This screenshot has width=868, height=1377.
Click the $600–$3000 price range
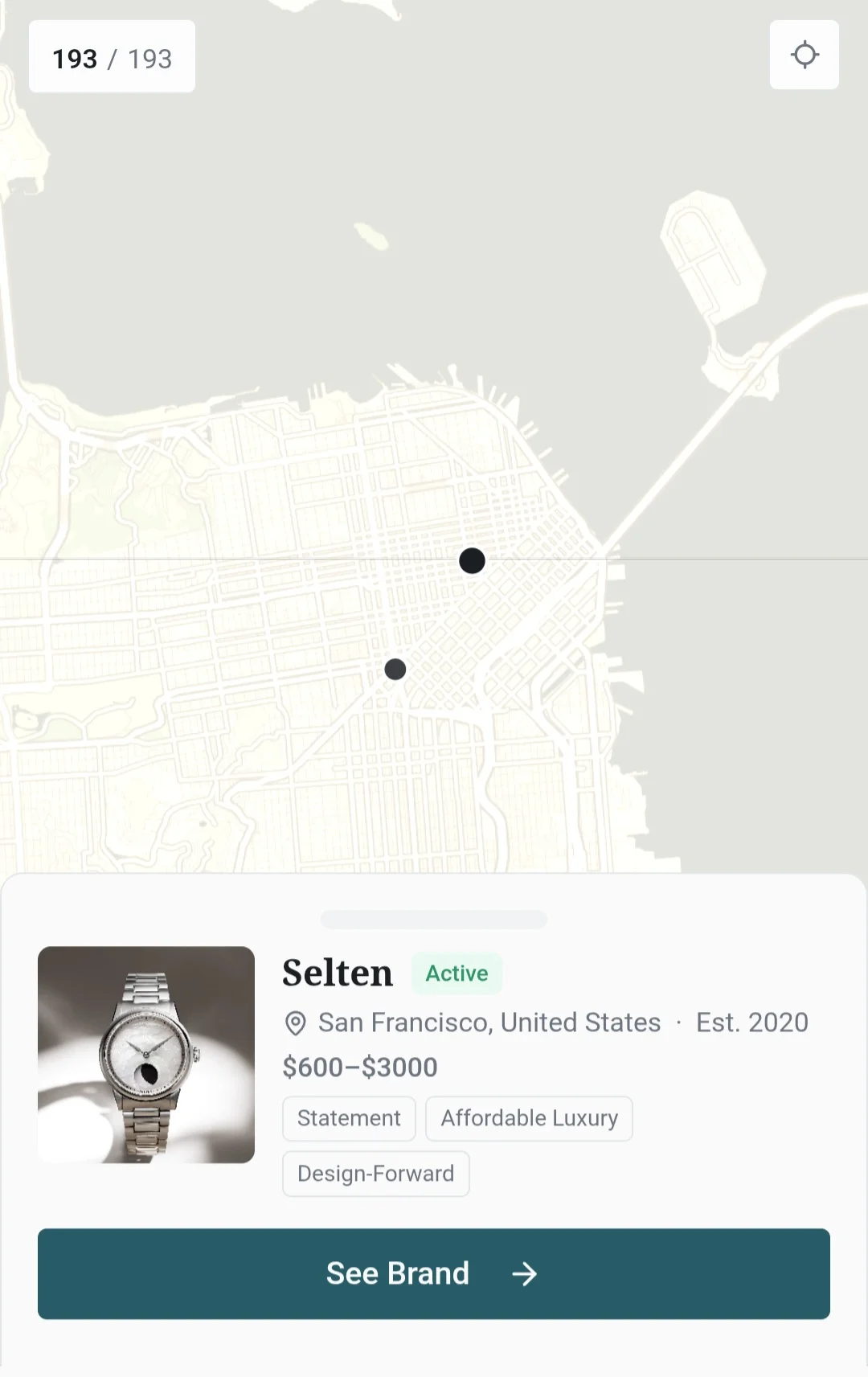360,1068
